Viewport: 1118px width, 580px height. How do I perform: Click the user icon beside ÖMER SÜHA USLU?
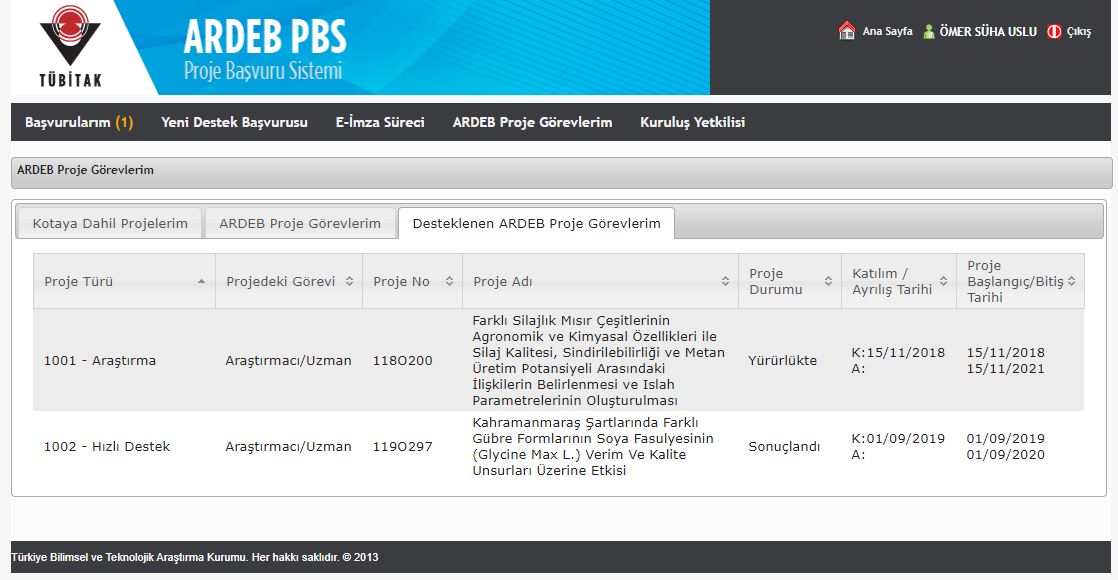(928, 31)
